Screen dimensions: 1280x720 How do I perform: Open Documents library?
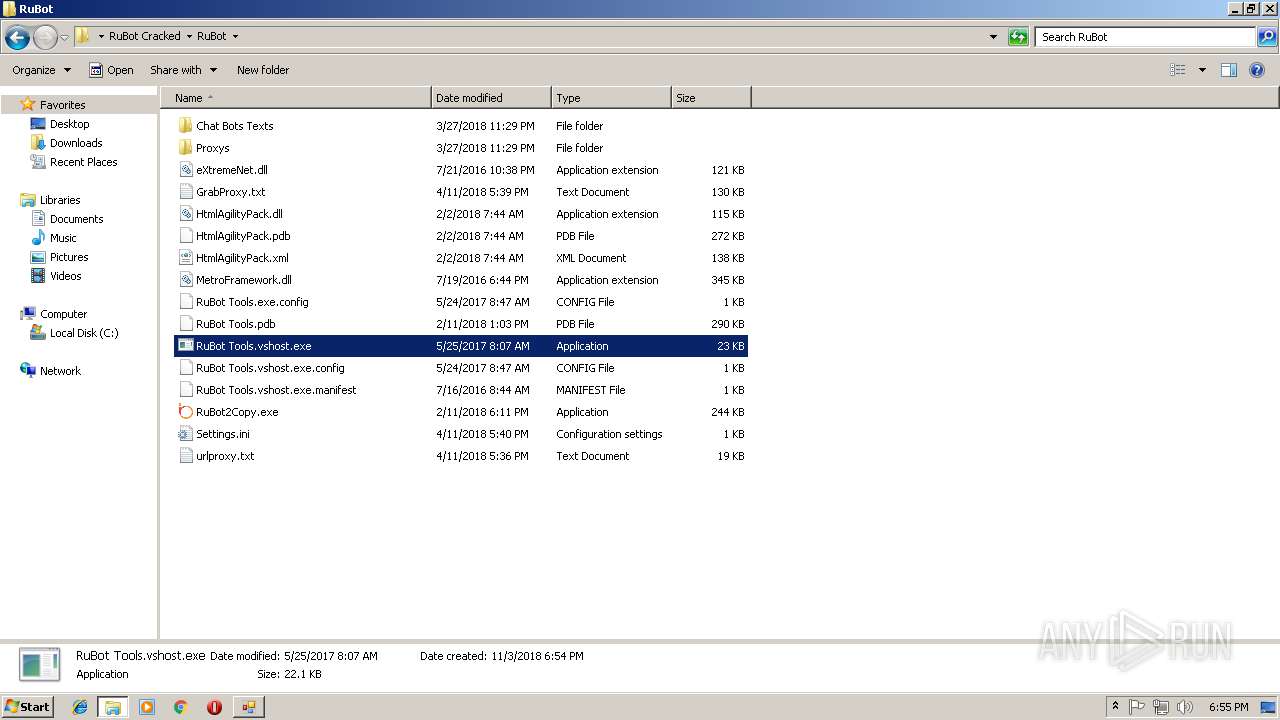point(76,219)
